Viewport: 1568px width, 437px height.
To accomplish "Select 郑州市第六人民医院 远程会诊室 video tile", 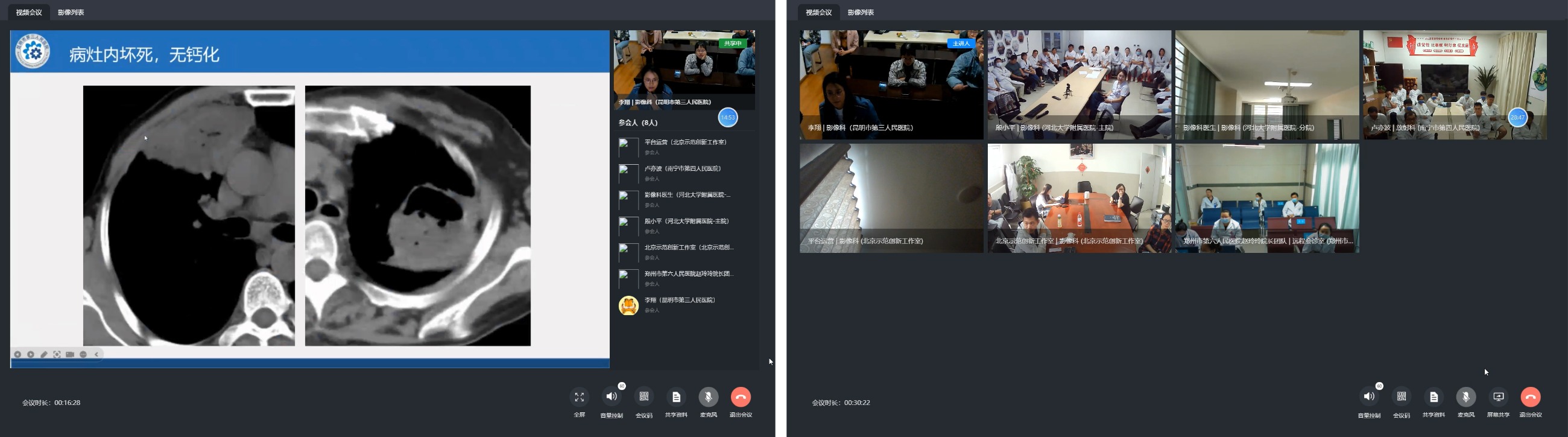I will click(x=1266, y=198).
